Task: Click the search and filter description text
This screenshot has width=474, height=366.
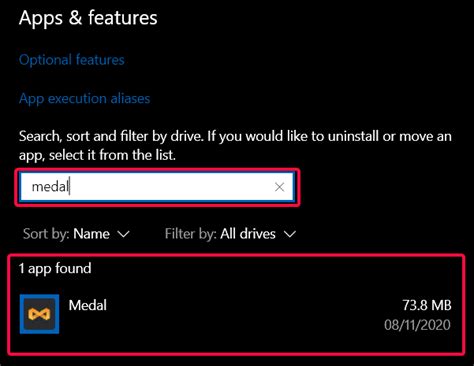Action: point(235,145)
